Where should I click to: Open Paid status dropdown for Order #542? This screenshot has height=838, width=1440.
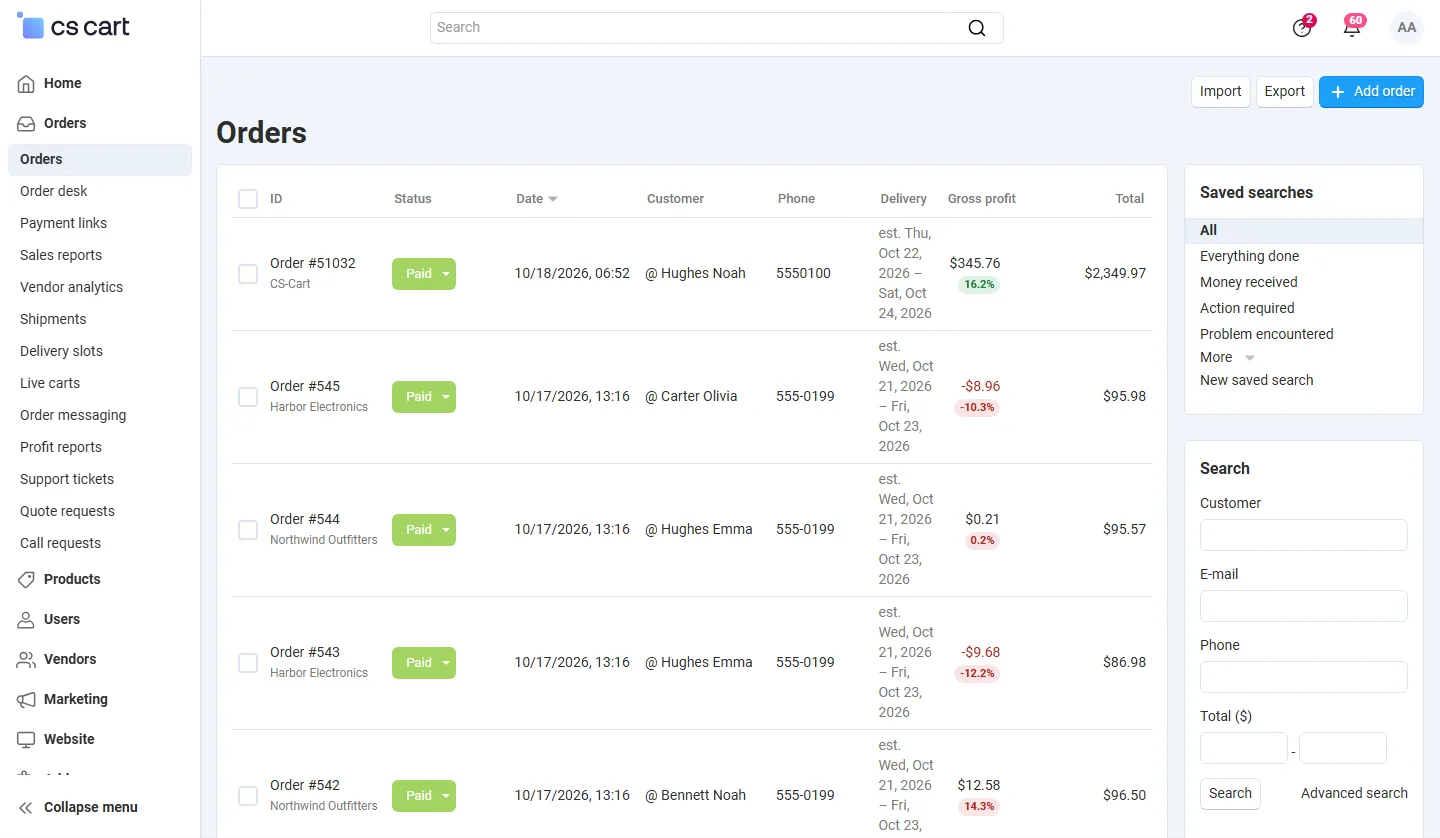coord(424,796)
